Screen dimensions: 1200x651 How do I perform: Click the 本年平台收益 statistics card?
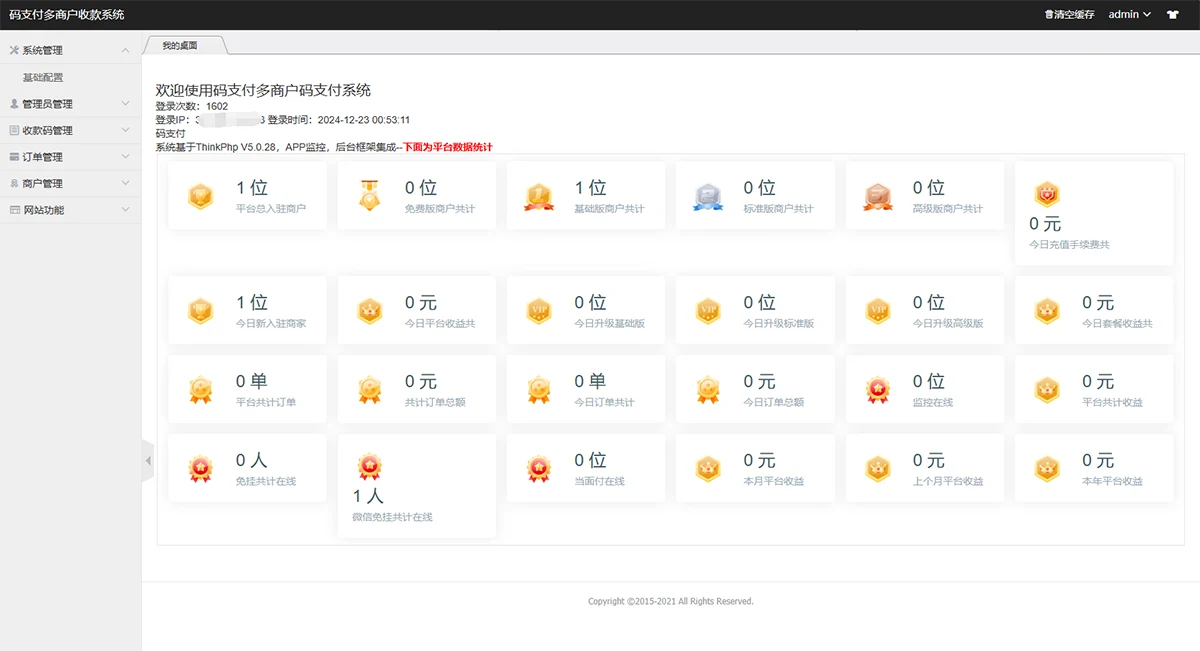pyautogui.click(x=1094, y=468)
